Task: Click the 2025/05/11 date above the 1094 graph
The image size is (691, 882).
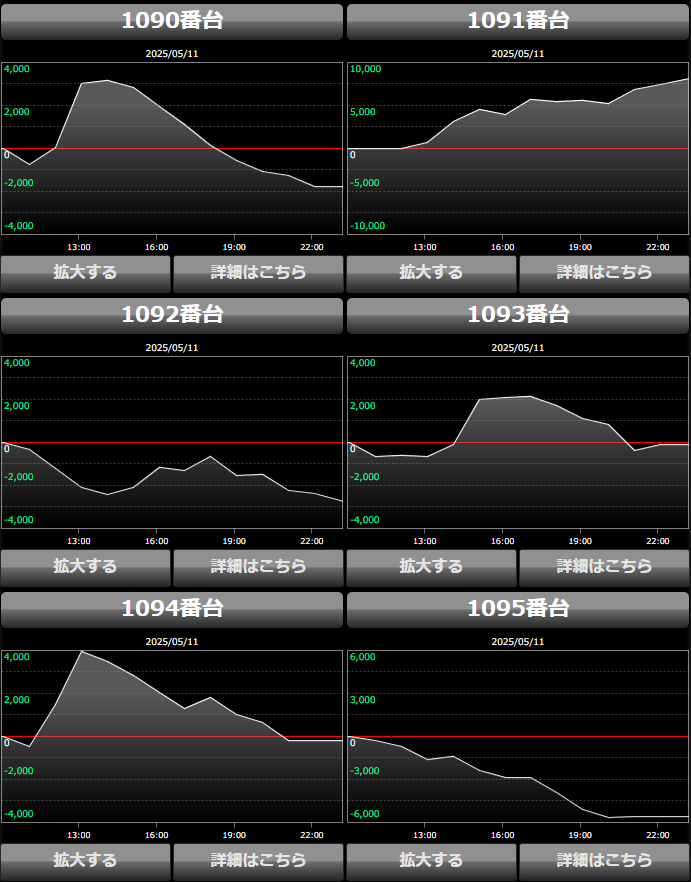Action: coord(172,642)
